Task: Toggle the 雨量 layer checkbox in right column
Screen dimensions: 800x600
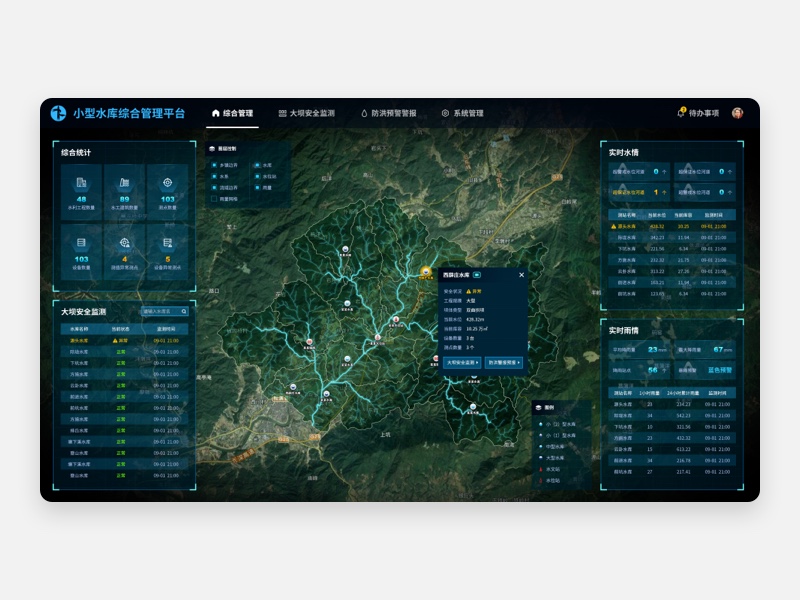Action: (x=257, y=188)
